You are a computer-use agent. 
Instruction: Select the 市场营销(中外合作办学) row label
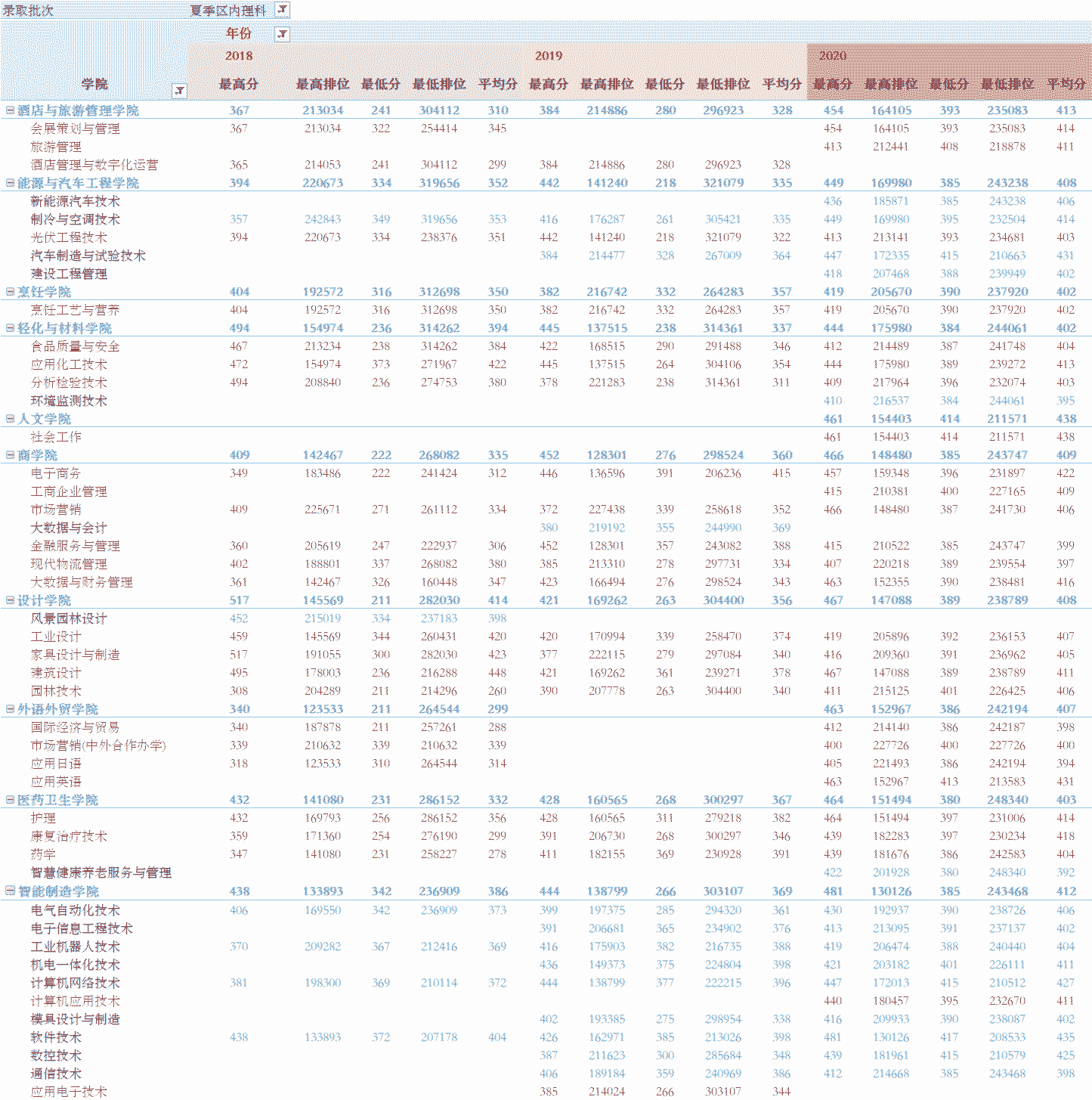tap(98, 745)
